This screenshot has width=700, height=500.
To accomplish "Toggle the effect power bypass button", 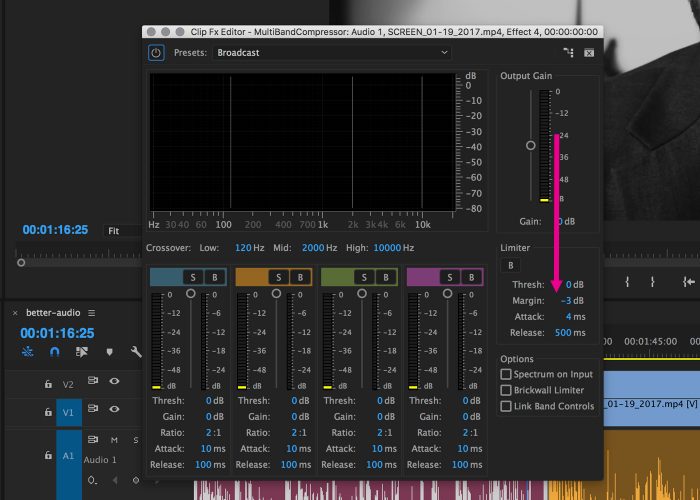I will (x=157, y=52).
